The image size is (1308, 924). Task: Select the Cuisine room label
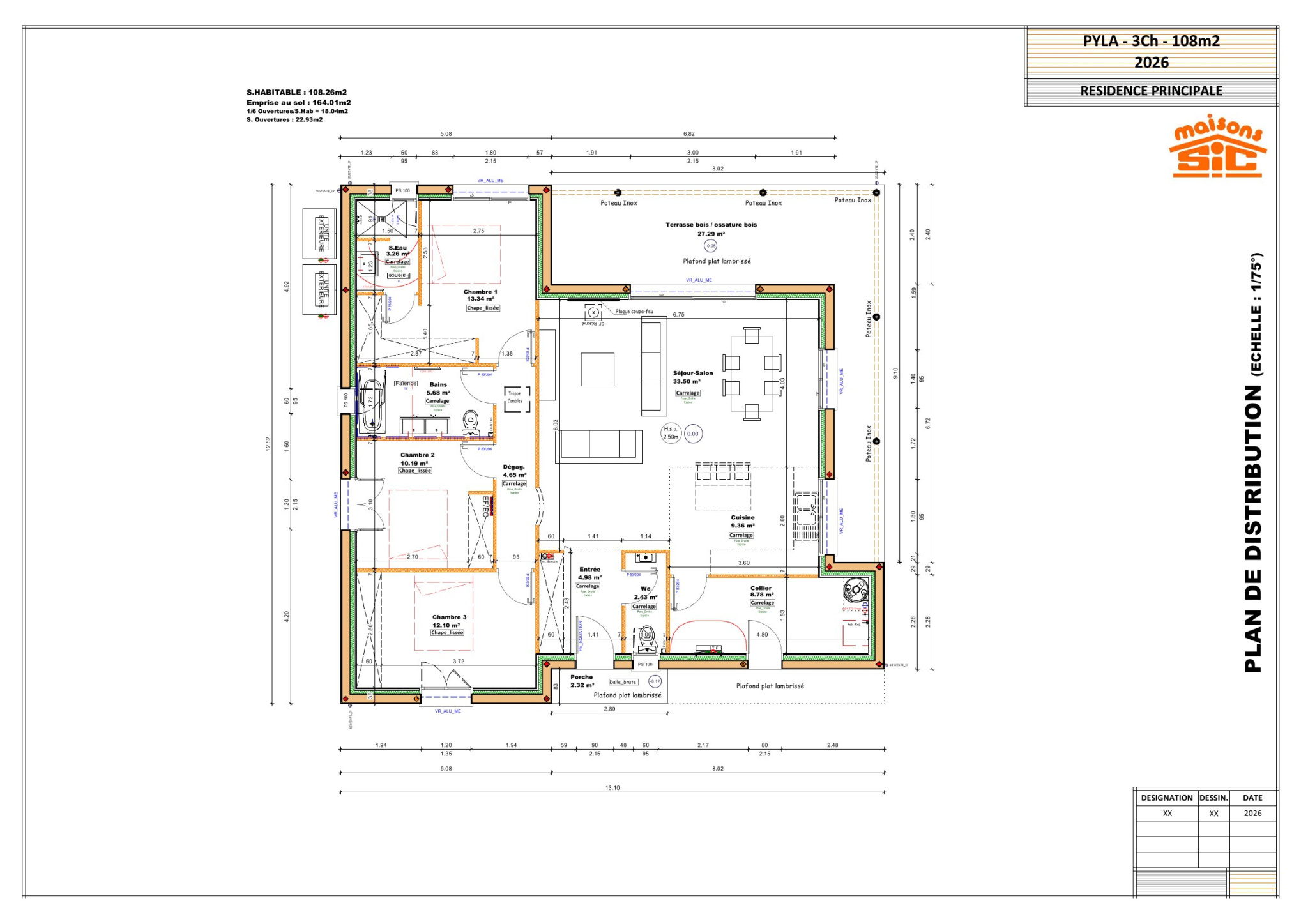coord(742,517)
